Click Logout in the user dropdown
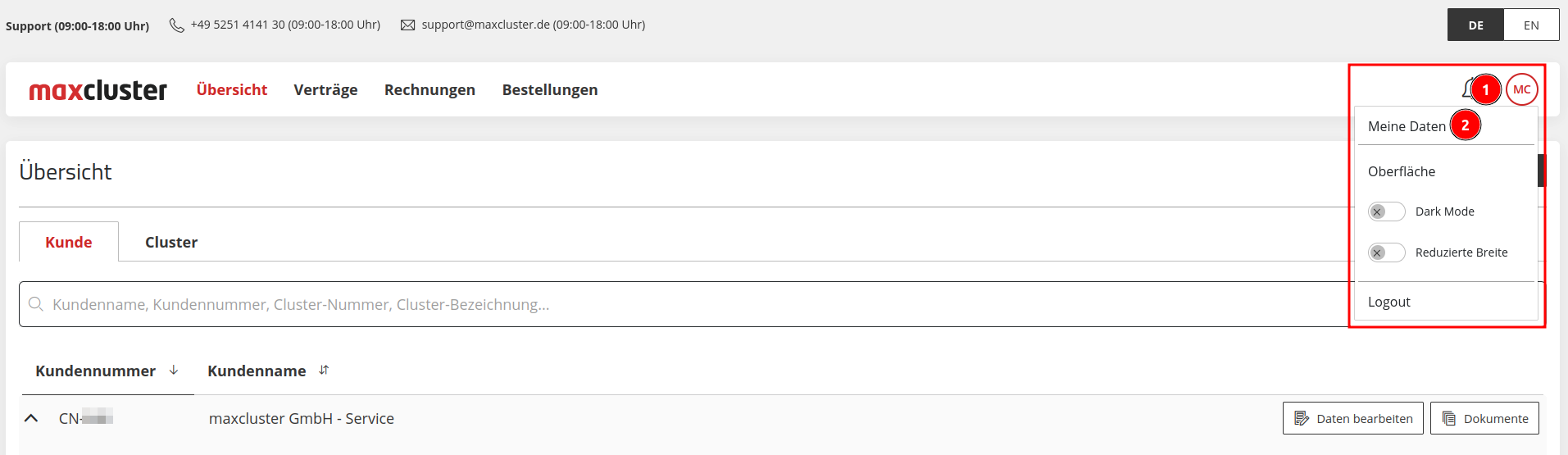 pyautogui.click(x=1389, y=302)
